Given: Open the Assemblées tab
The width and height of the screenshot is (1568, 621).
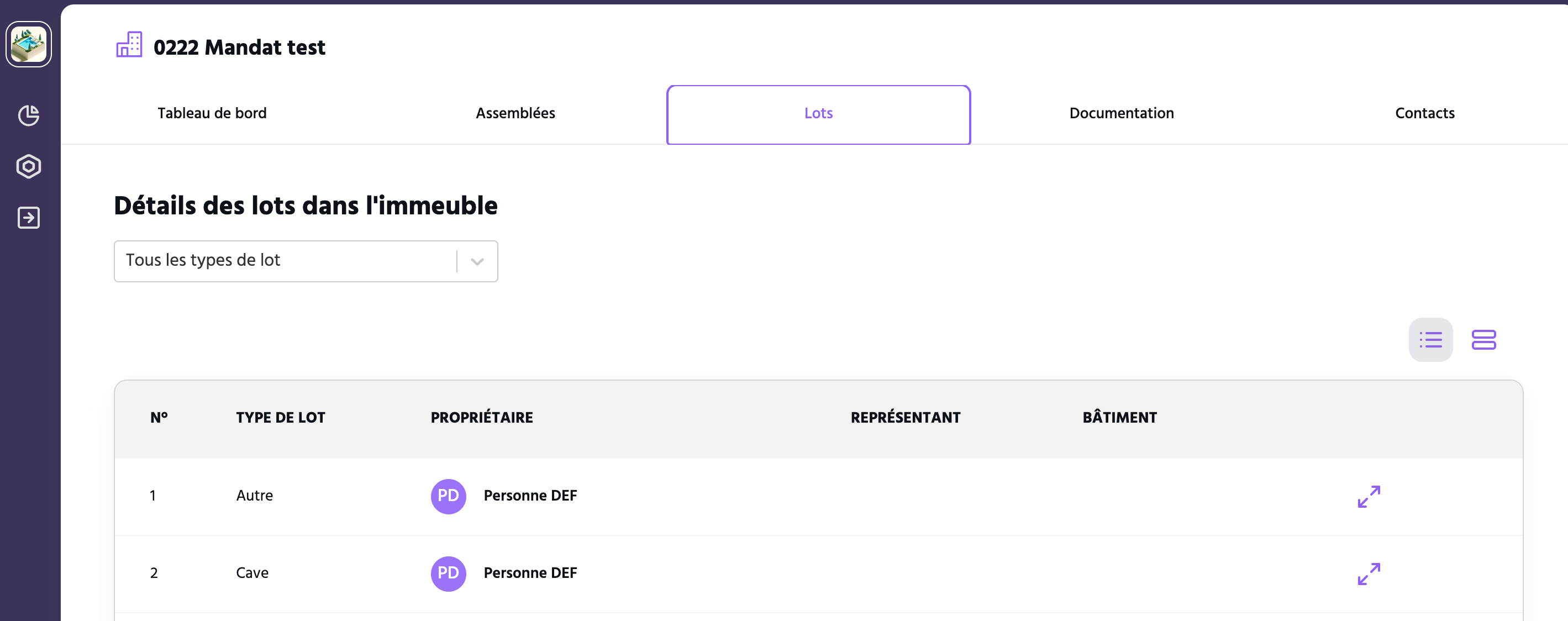Looking at the screenshot, I should (x=515, y=113).
